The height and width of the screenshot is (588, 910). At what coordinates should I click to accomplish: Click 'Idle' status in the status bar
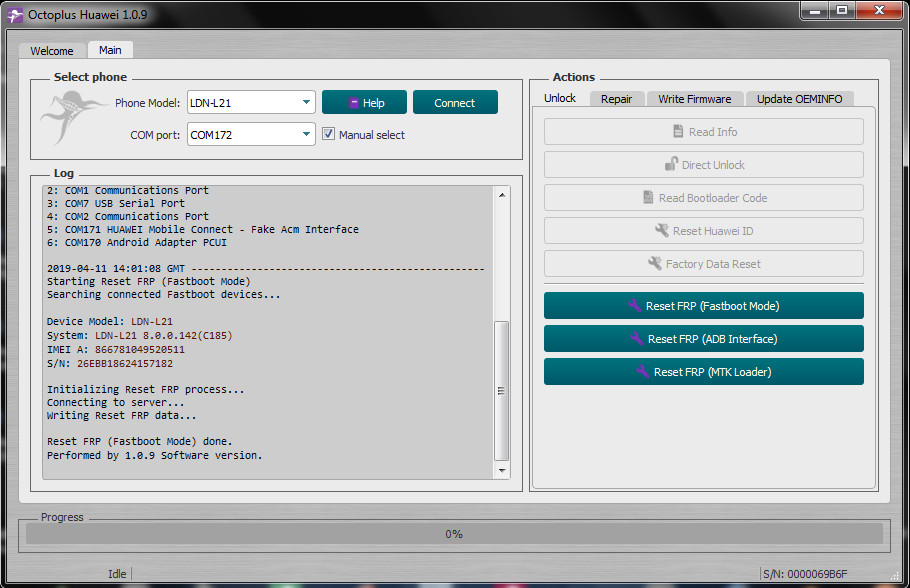(117, 573)
